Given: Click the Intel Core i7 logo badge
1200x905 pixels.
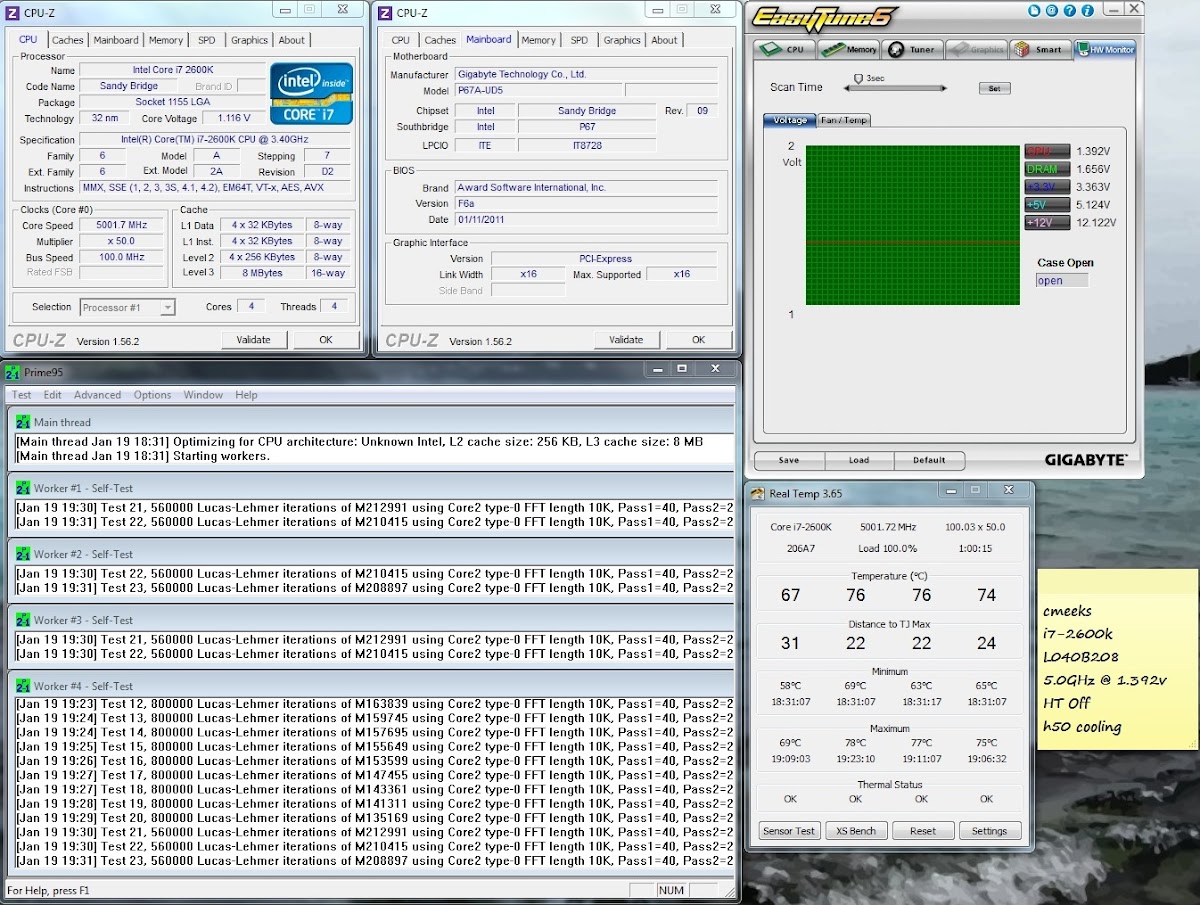Looking at the screenshot, I should point(311,94).
